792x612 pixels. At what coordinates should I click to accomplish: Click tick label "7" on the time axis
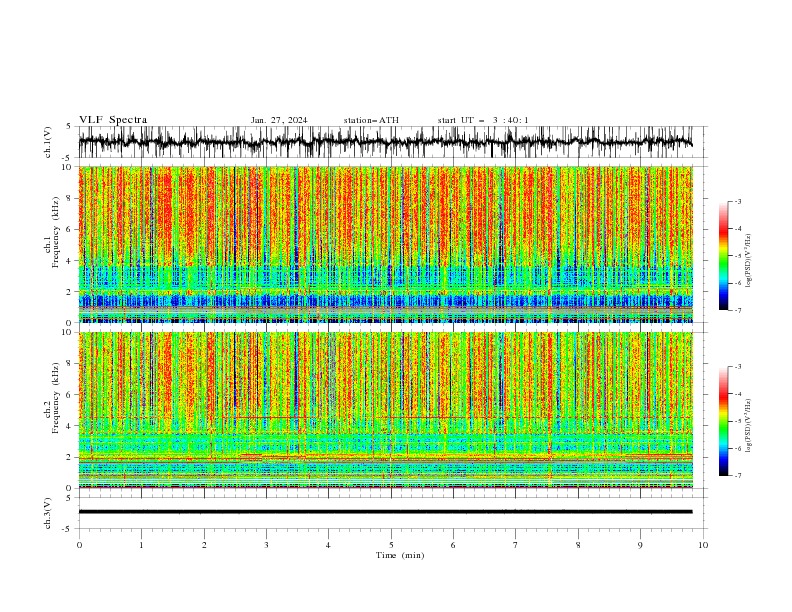coord(516,545)
